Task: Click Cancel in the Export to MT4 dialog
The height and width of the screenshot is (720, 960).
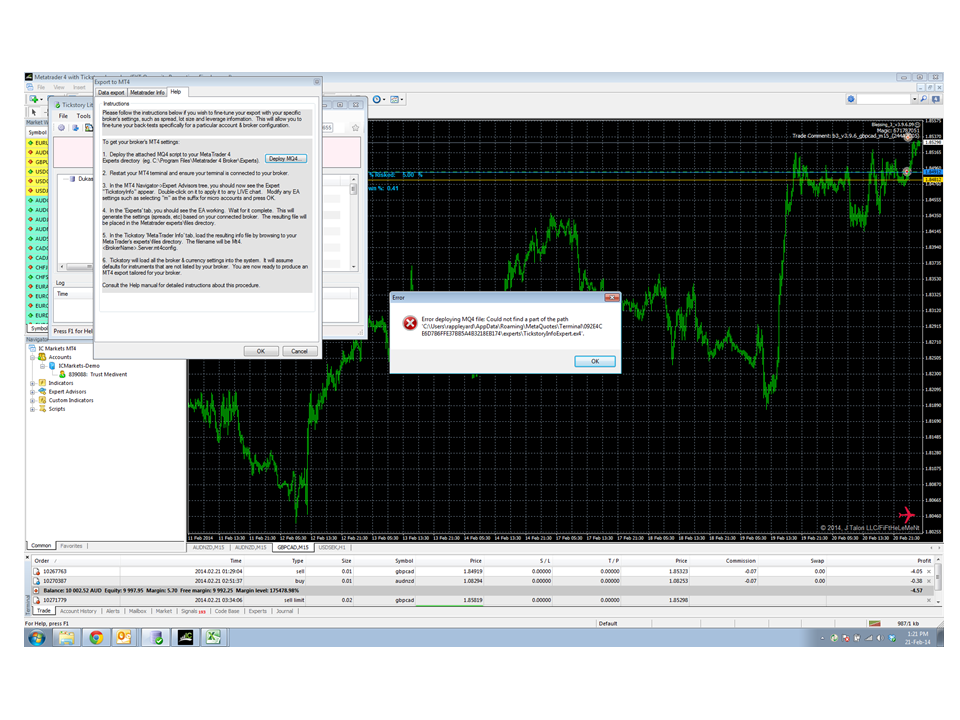Action: [299, 351]
